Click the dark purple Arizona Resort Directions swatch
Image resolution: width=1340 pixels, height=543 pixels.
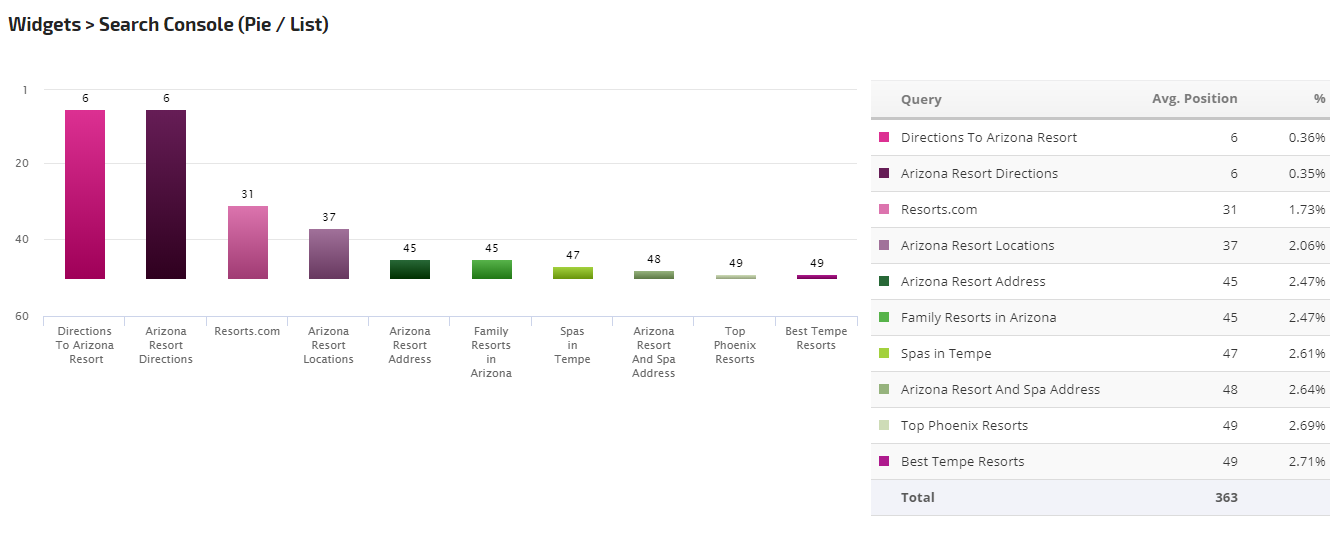point(884,173)
